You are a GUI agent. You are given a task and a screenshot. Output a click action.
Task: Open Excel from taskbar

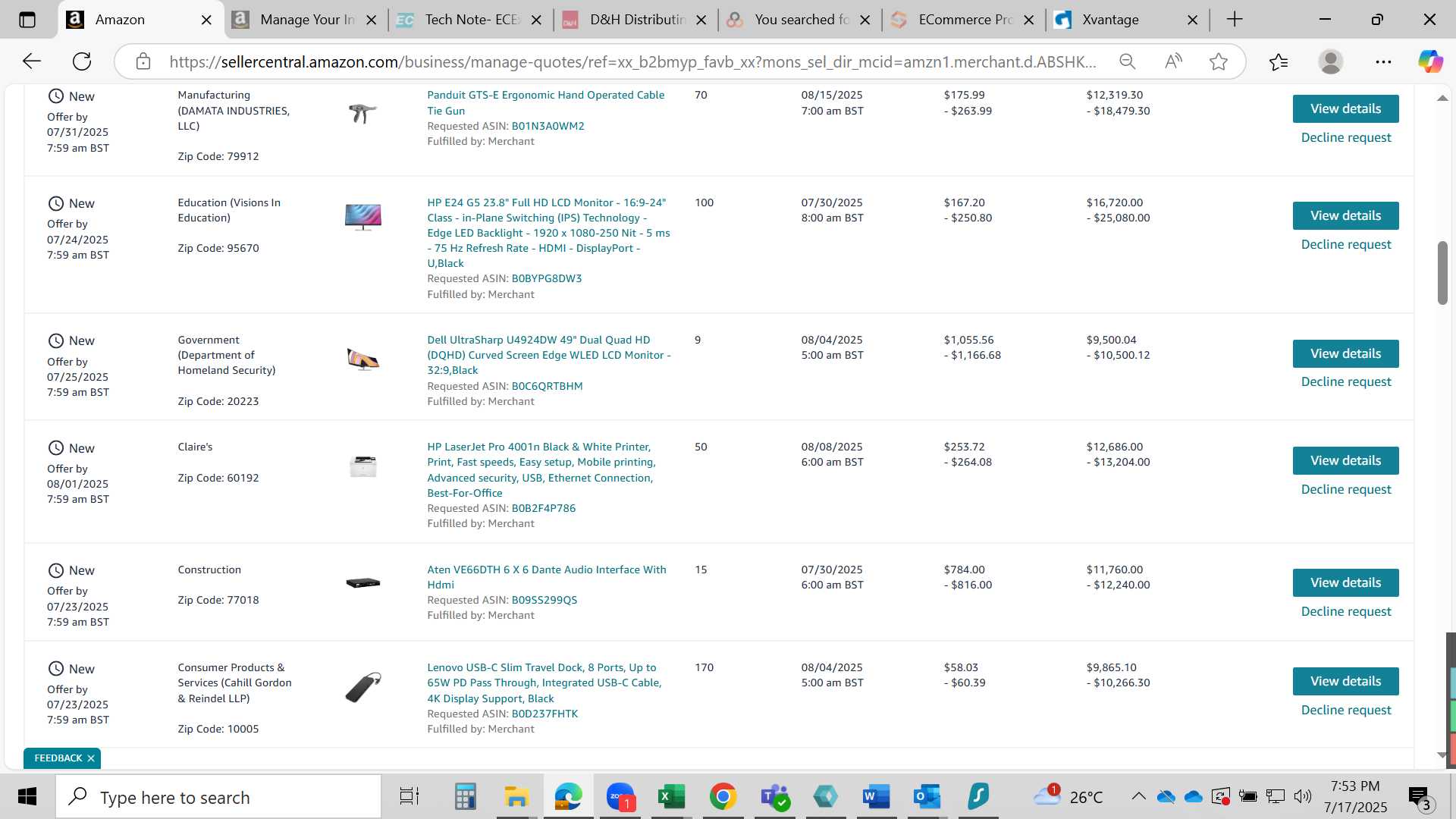tap(671, 797)
